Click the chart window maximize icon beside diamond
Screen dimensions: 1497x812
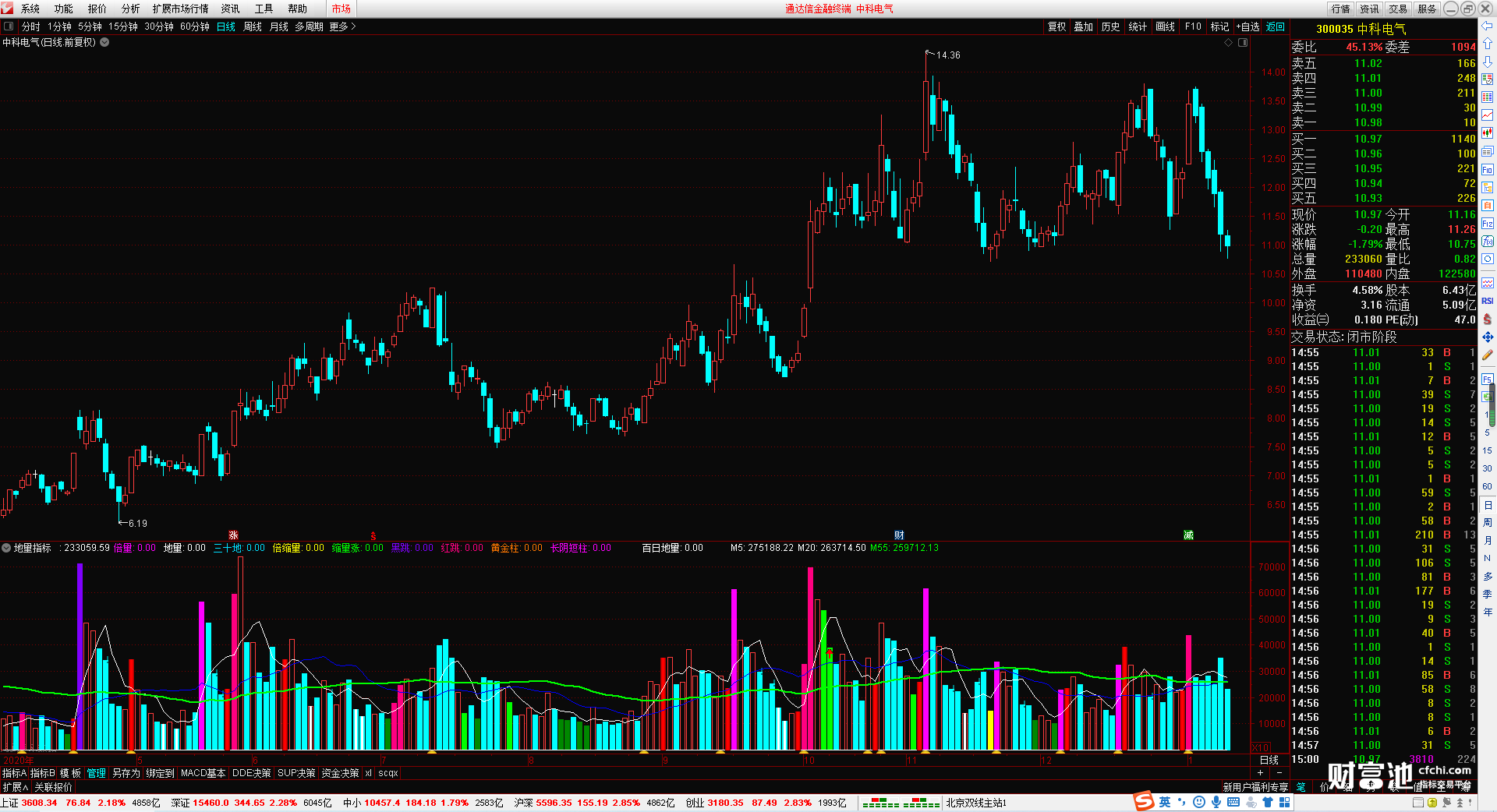tap(1243, 43)
